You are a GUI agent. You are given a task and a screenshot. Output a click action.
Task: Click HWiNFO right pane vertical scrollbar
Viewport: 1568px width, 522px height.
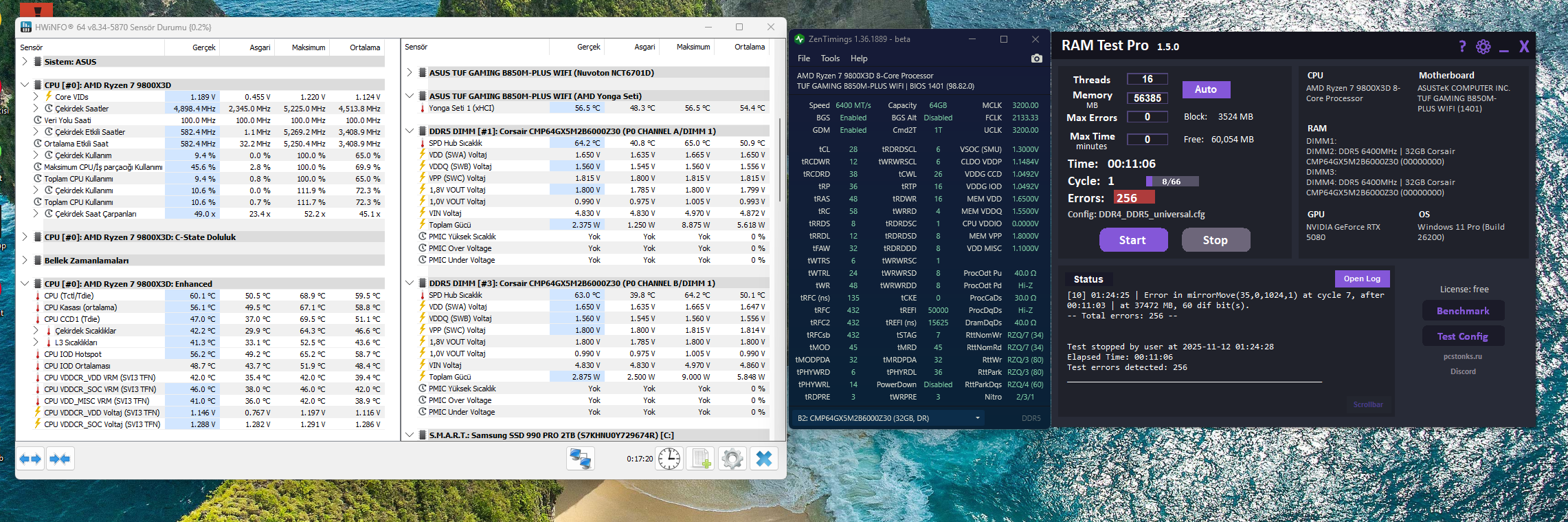779,160
